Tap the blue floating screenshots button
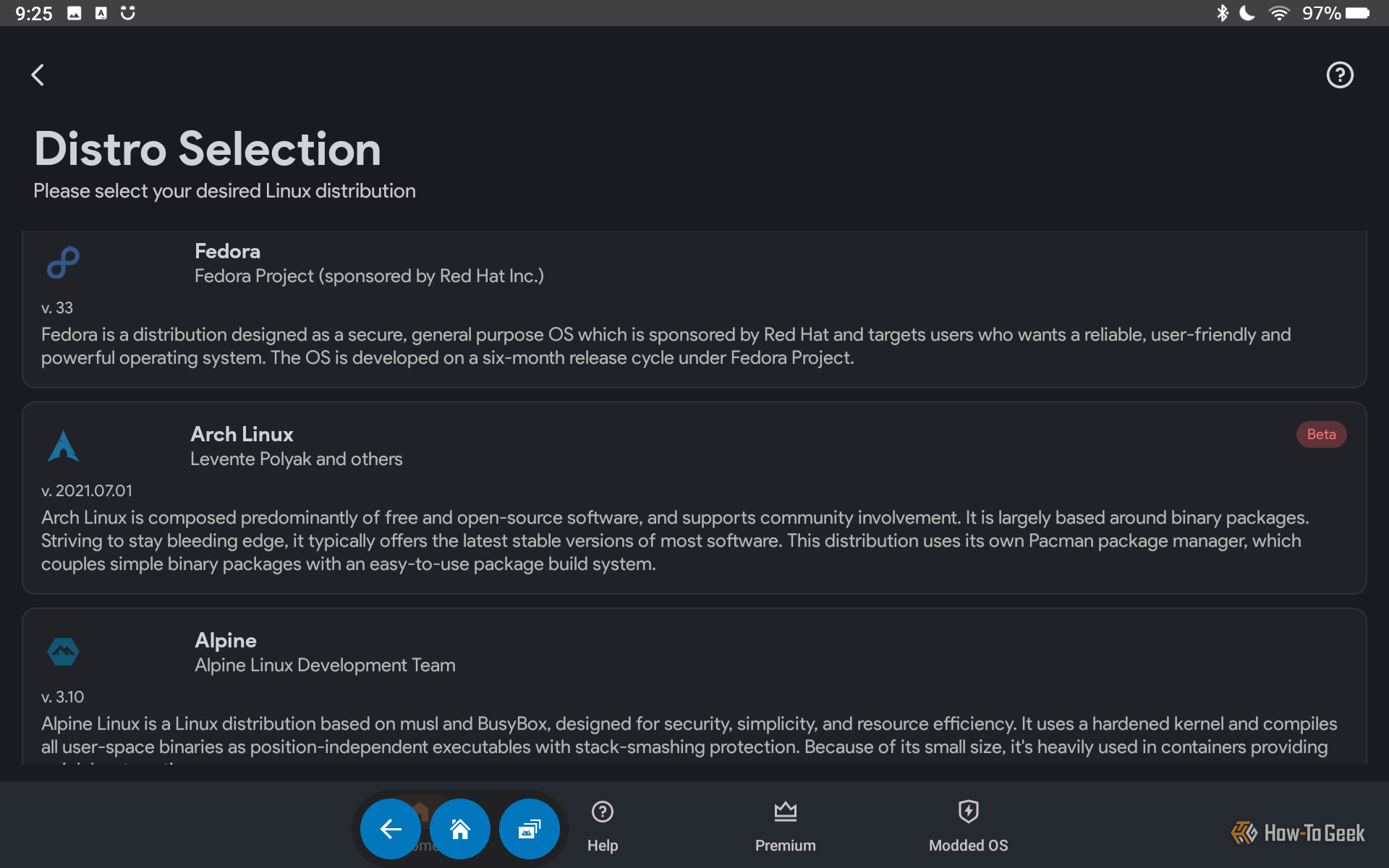This screenshot has width=1389, height=868. tap(530, 828)
